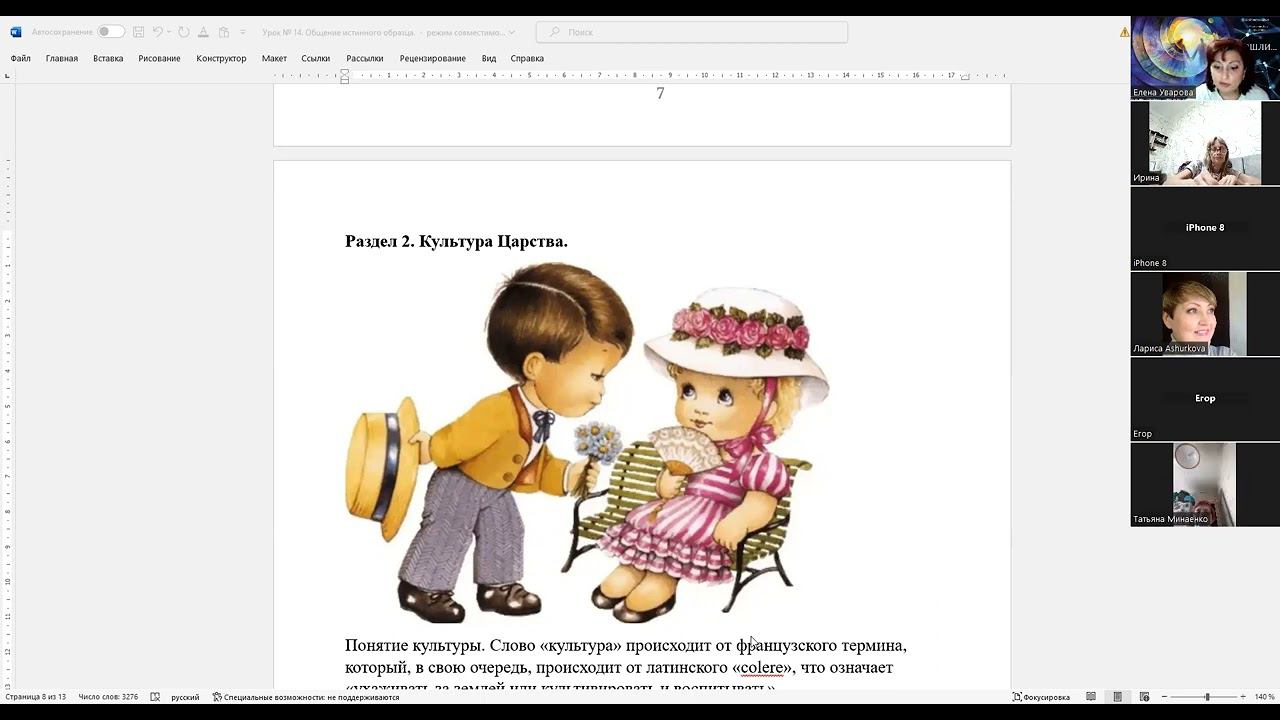Open the Рассылки tab
1280x720 pixels.
click(365, 58)
